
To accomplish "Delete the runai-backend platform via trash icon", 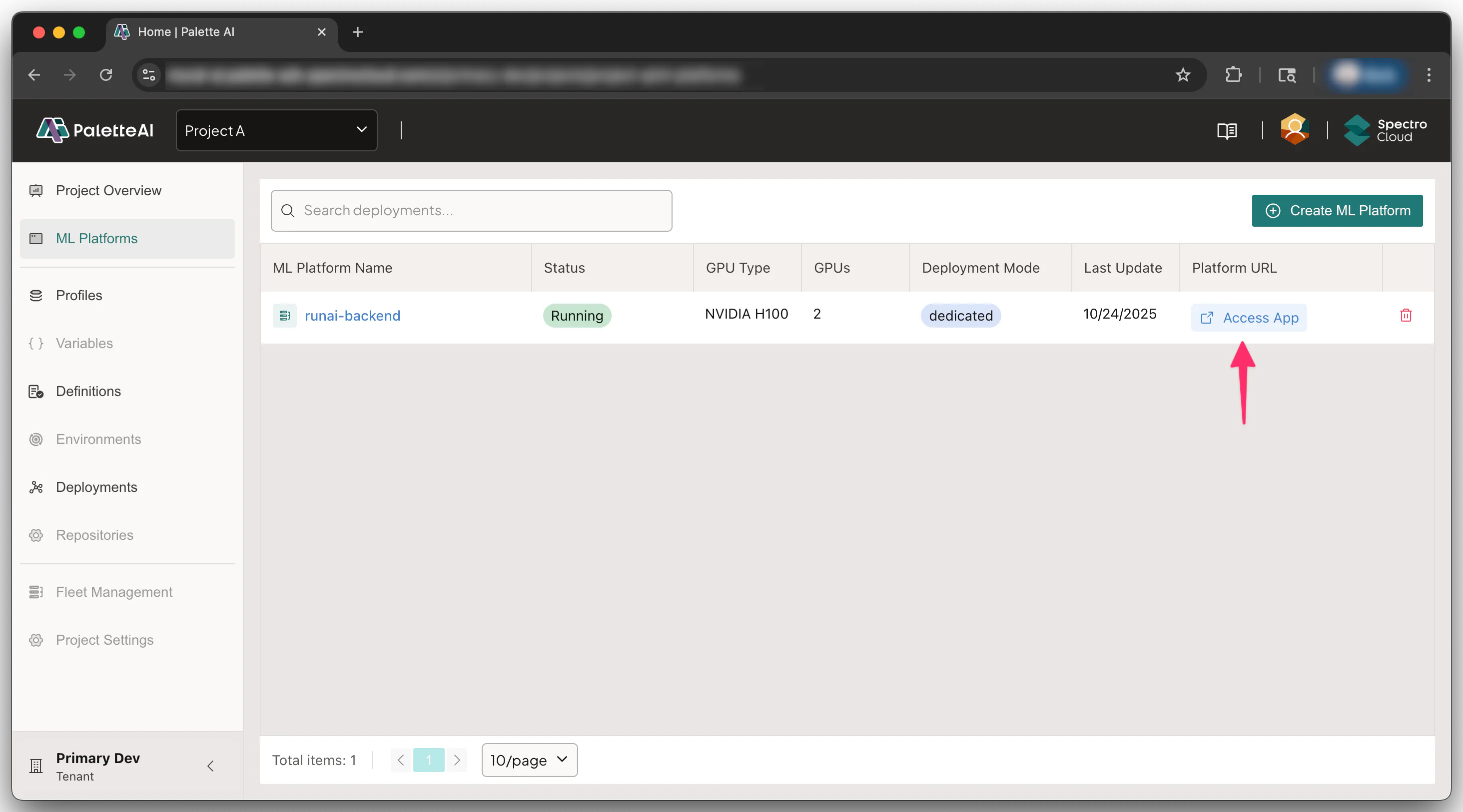I will click(1405, 316).
